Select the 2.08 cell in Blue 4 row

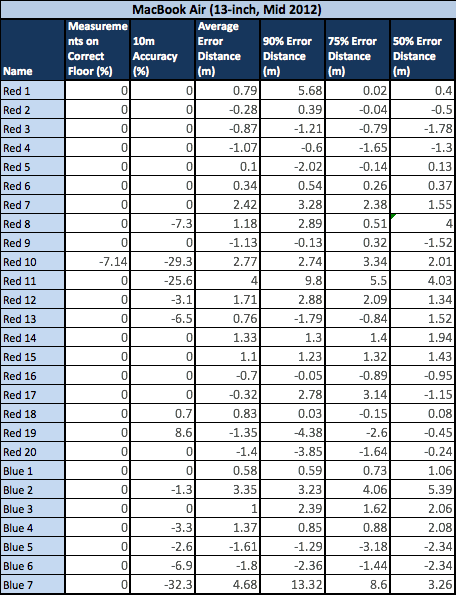(423, 527)
